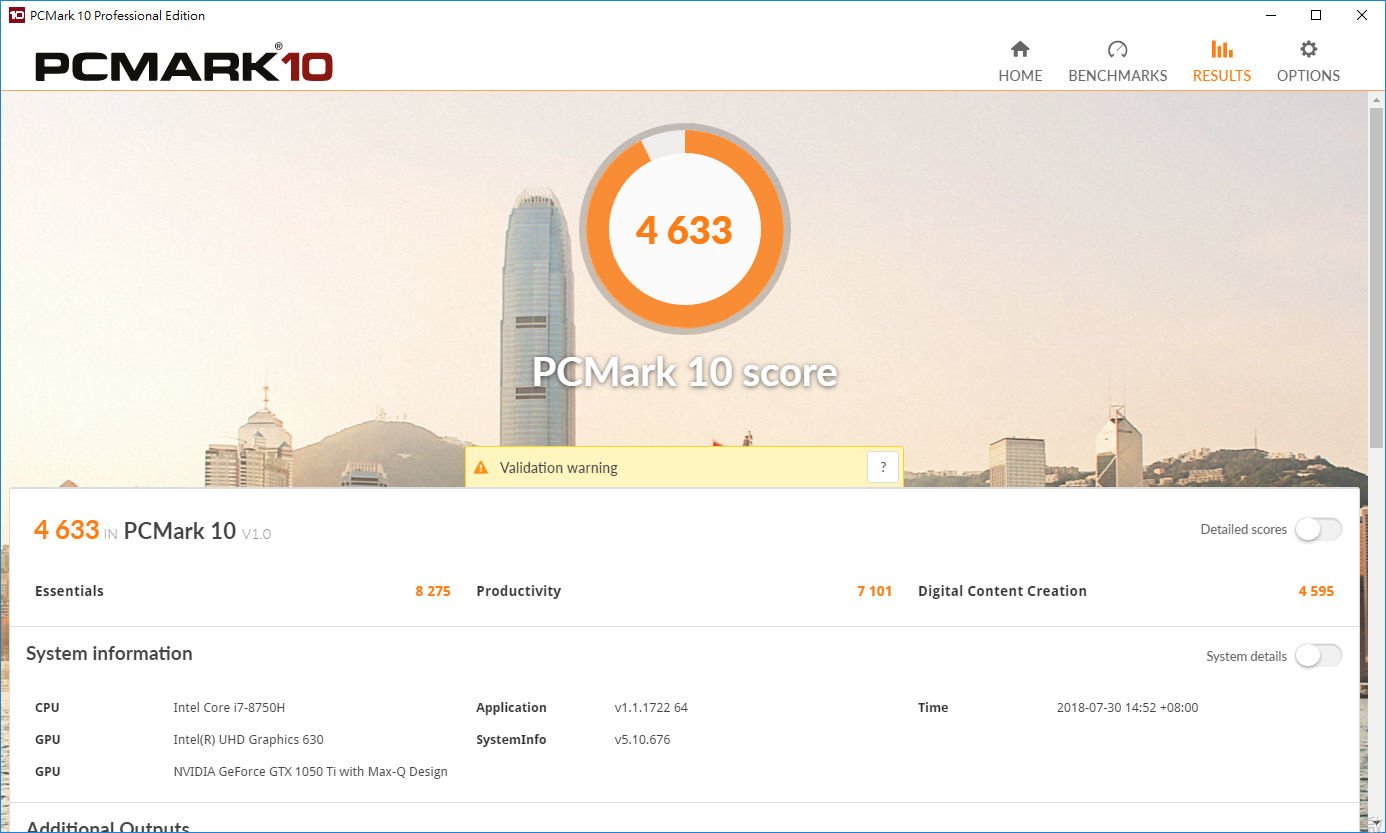Screen dimensions: 1386x833
Task: Select Digital Content Creation score 4 595
Action: (1316, 591)
